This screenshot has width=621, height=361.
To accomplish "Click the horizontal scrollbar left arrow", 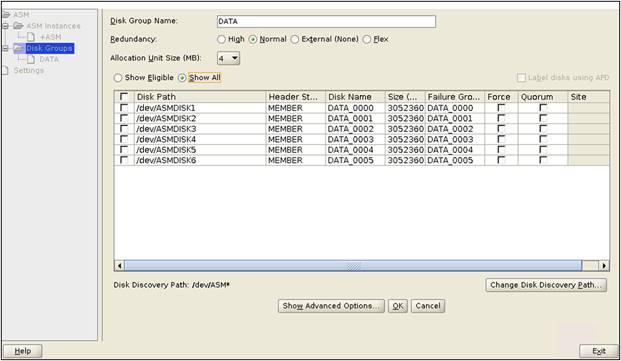I will point(120,266).
